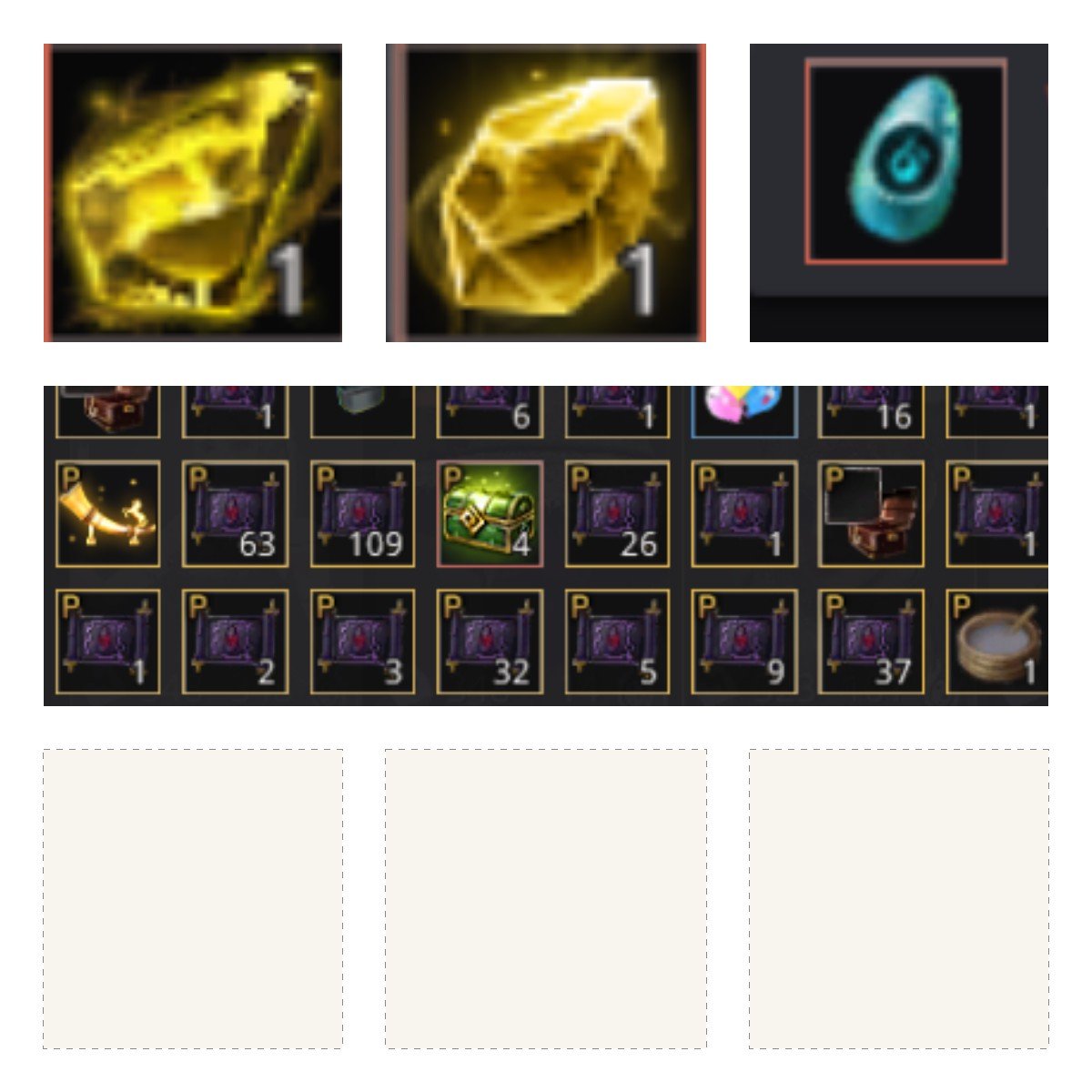Select the scroll stack with count 26
Image resolution: width=1092 pixels, height=1092 pixels.
pos(617,514)
